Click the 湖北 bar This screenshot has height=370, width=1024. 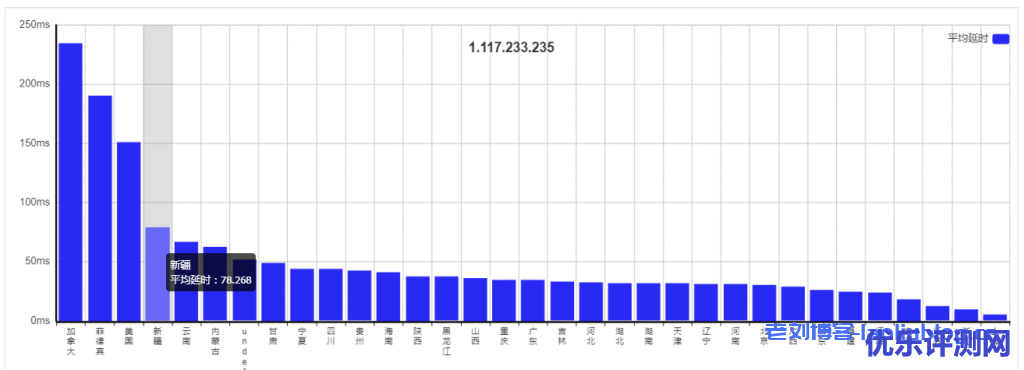tap(619, 302)
